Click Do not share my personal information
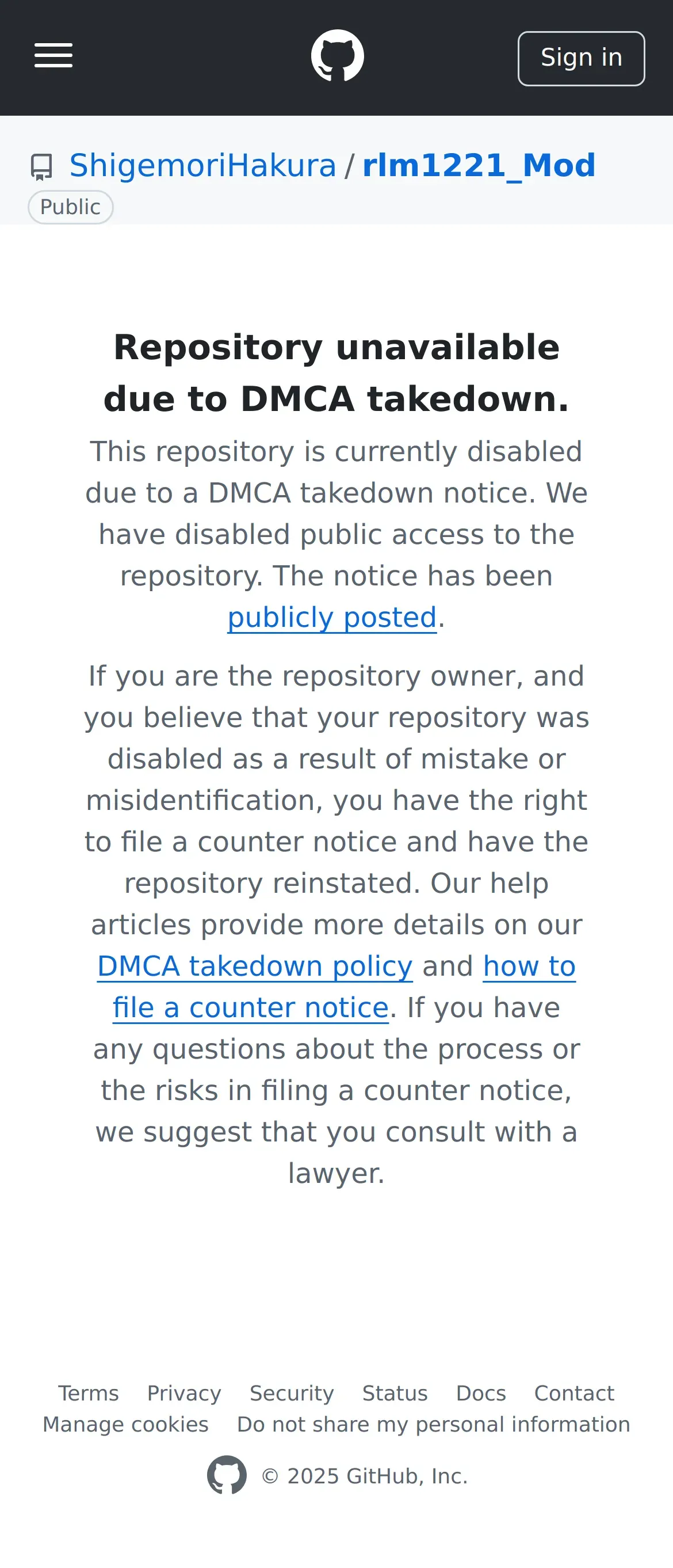 pos(433,1424)
